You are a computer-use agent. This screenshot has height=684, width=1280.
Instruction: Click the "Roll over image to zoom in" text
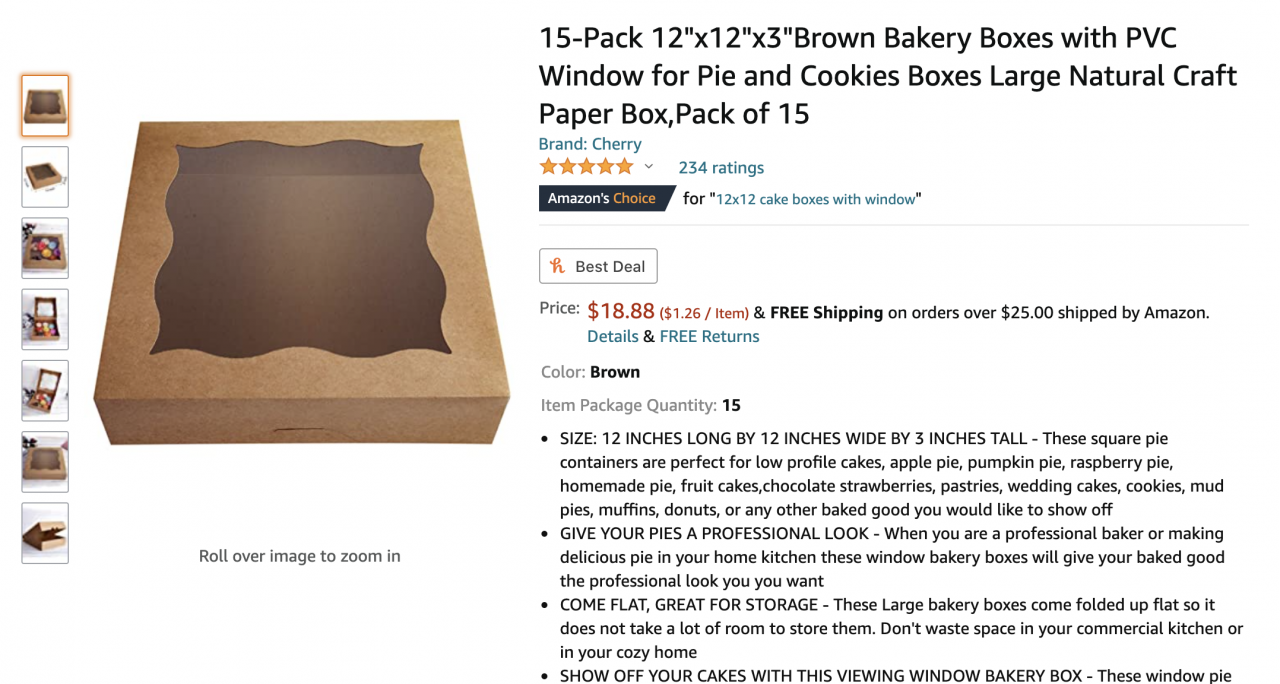click(299, 556)
